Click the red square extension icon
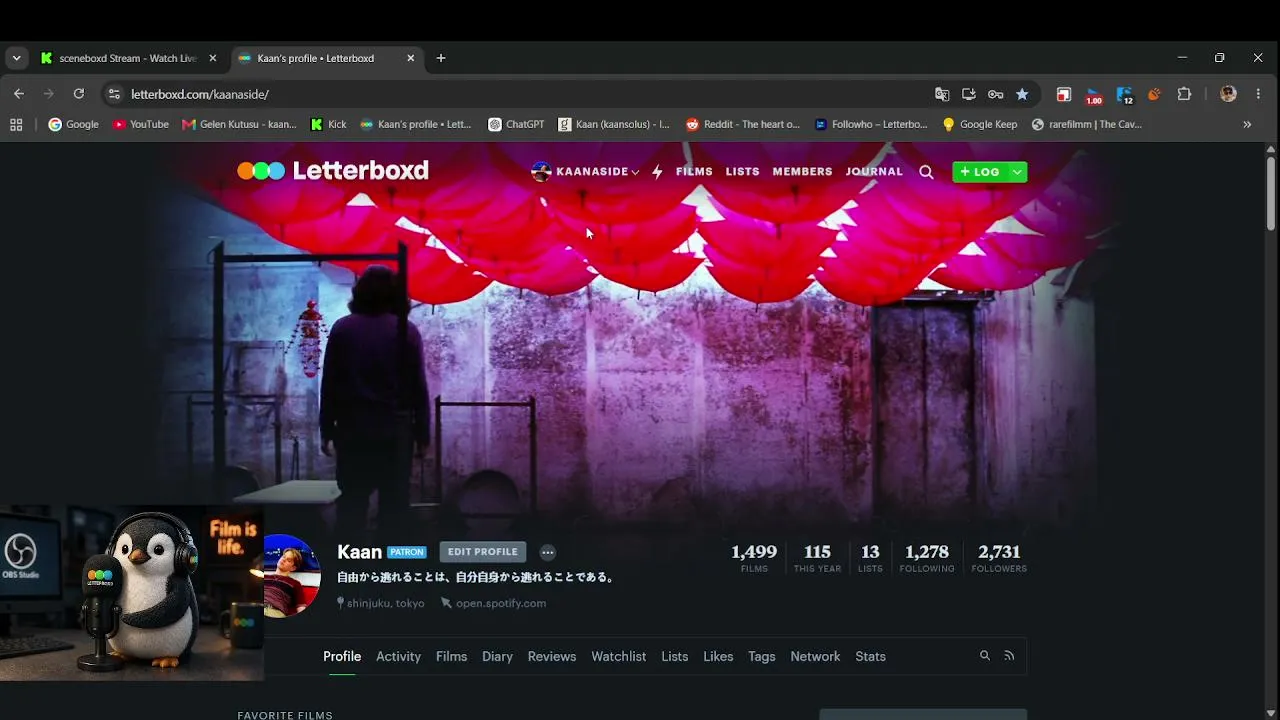Viewport: 1280px width, 720px height. tap(1064, 94)
